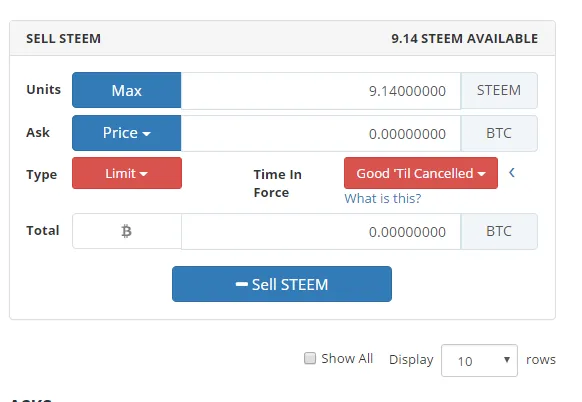Image resolution: width=582 pixels, height=402 pixels.
Task: Click the Bitcoin symbol icon in Total row
Action: coord(127,231)
